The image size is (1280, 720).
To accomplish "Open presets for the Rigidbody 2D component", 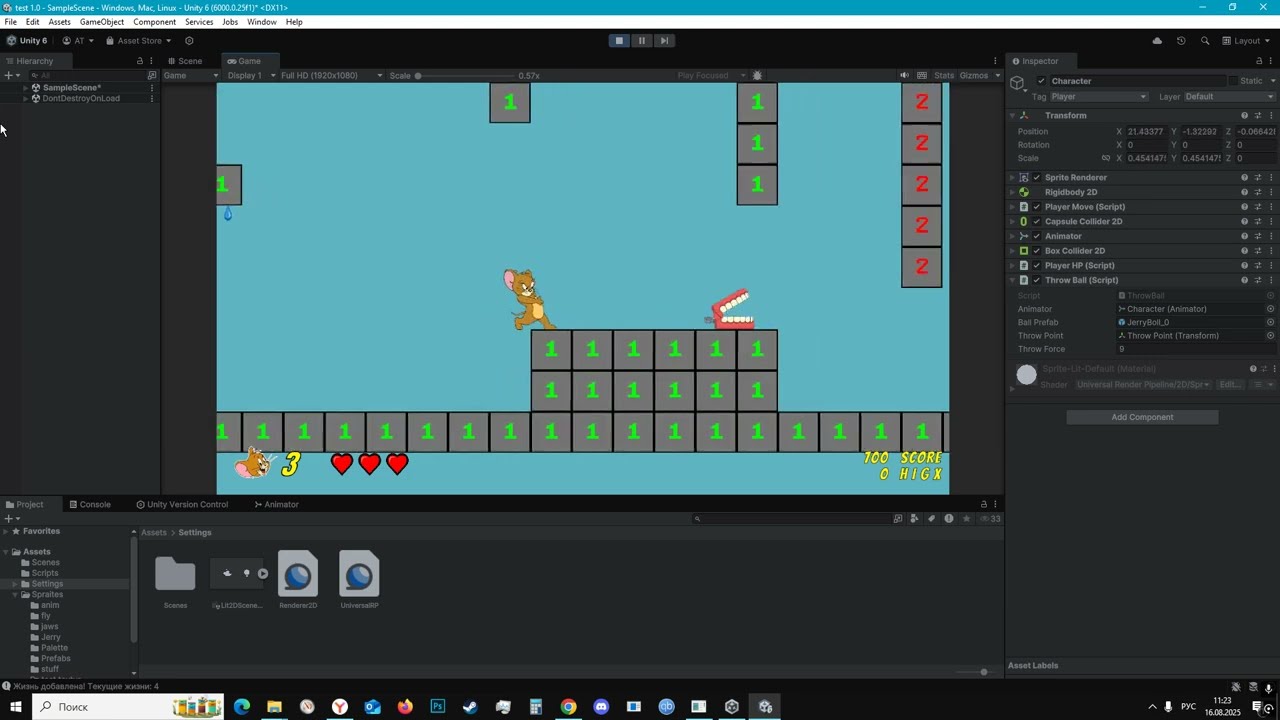I will pos(1258,192).
